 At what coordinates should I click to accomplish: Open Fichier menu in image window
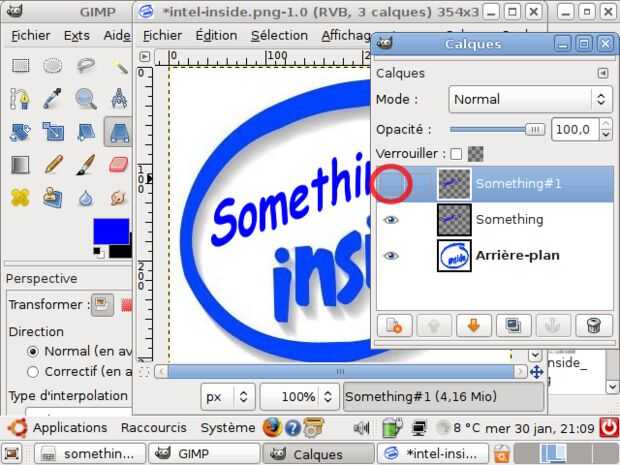(162, 36)
